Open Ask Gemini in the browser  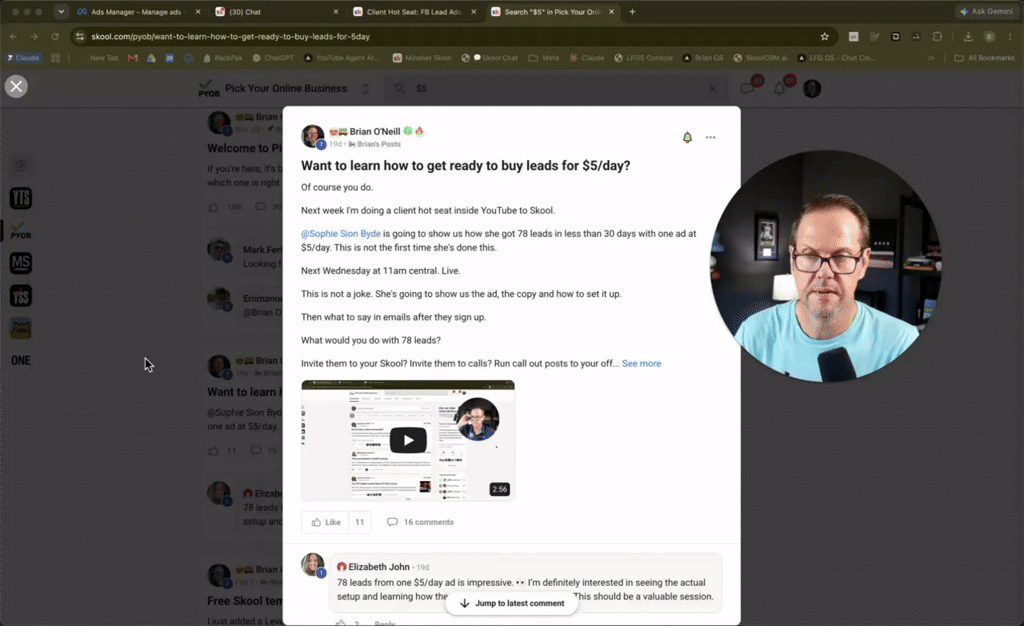coord(988,12)
